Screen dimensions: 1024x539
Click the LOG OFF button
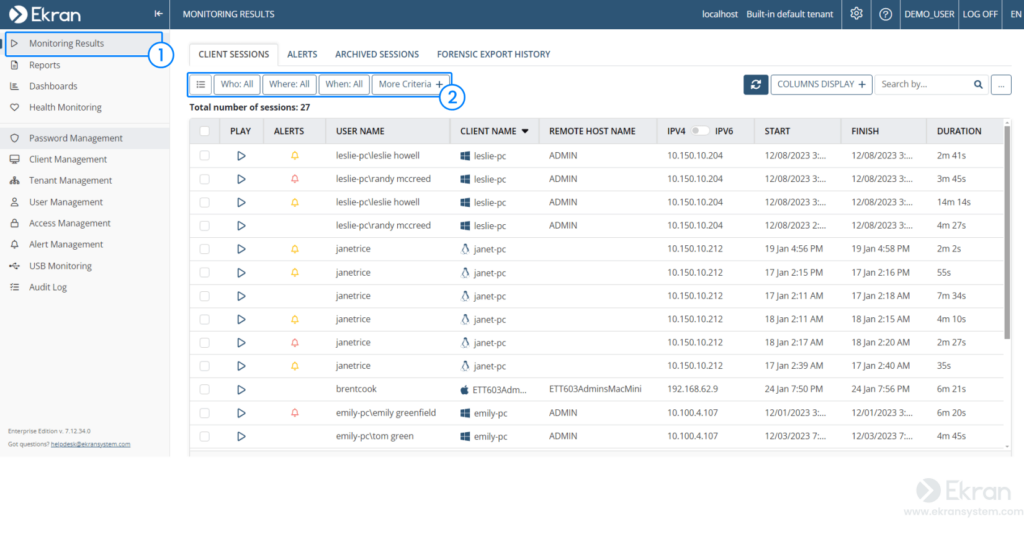(x=979, y=14)
